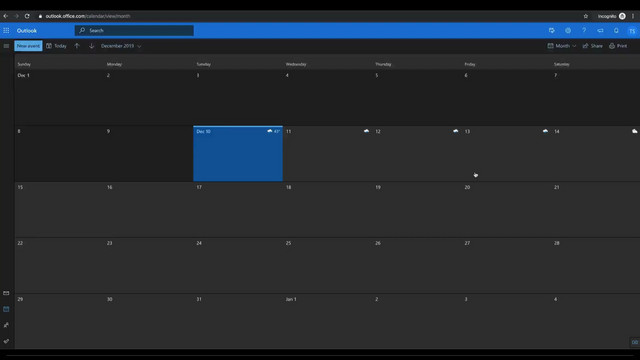Select day 15 in the calendar
This screenshot has width=640, height=360.
[59, 209]
